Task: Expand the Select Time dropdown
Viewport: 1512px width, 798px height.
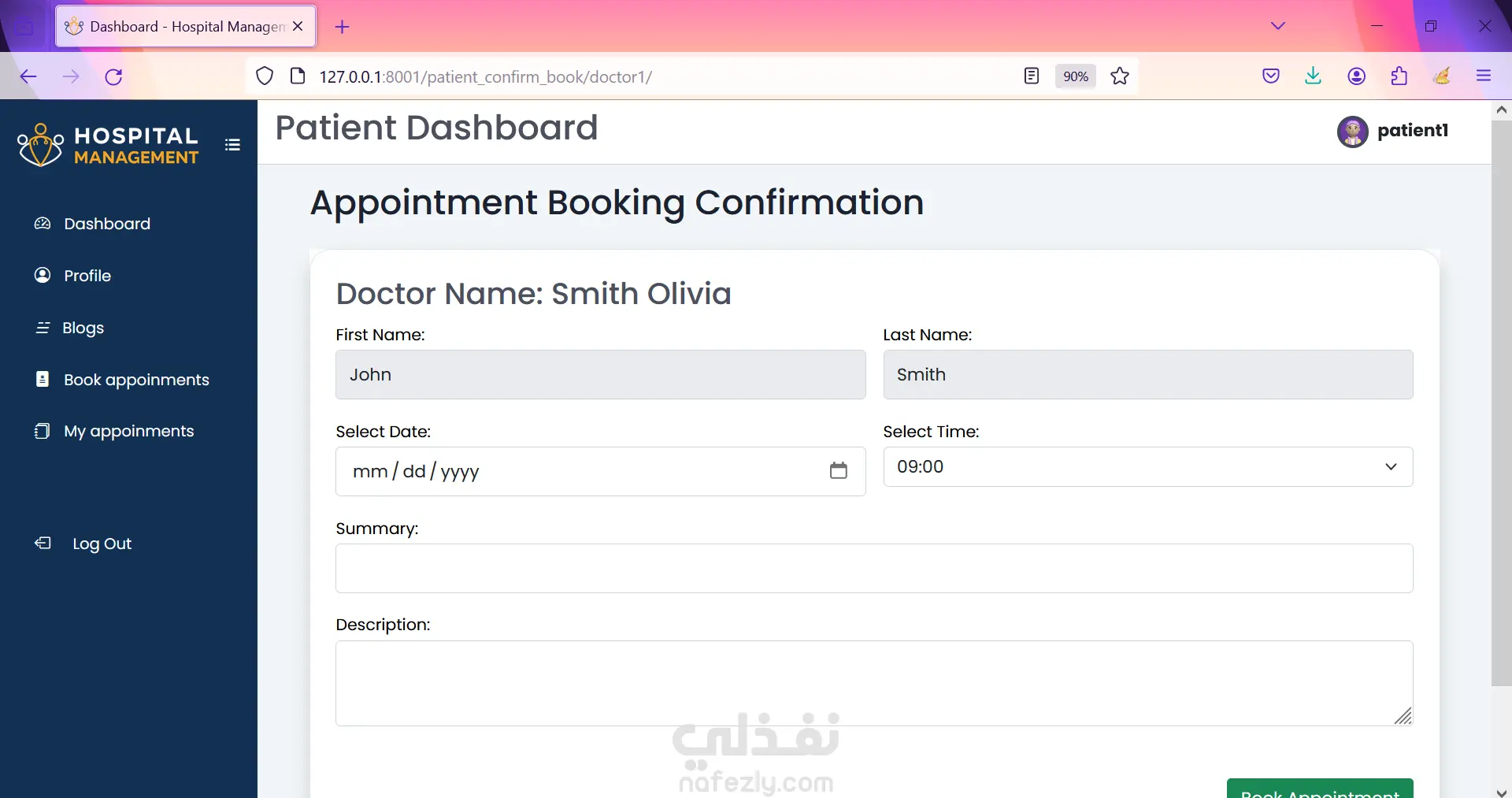Action: [1147, 467]
